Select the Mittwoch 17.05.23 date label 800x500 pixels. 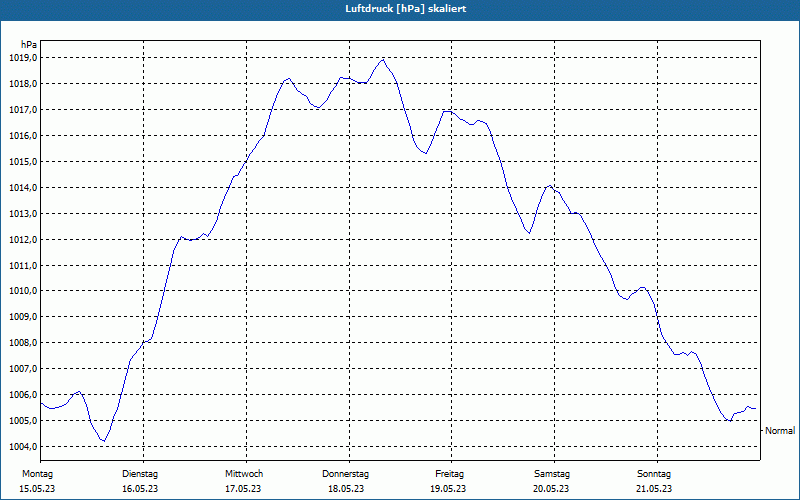pyautogui.click(x=243, y=481)
